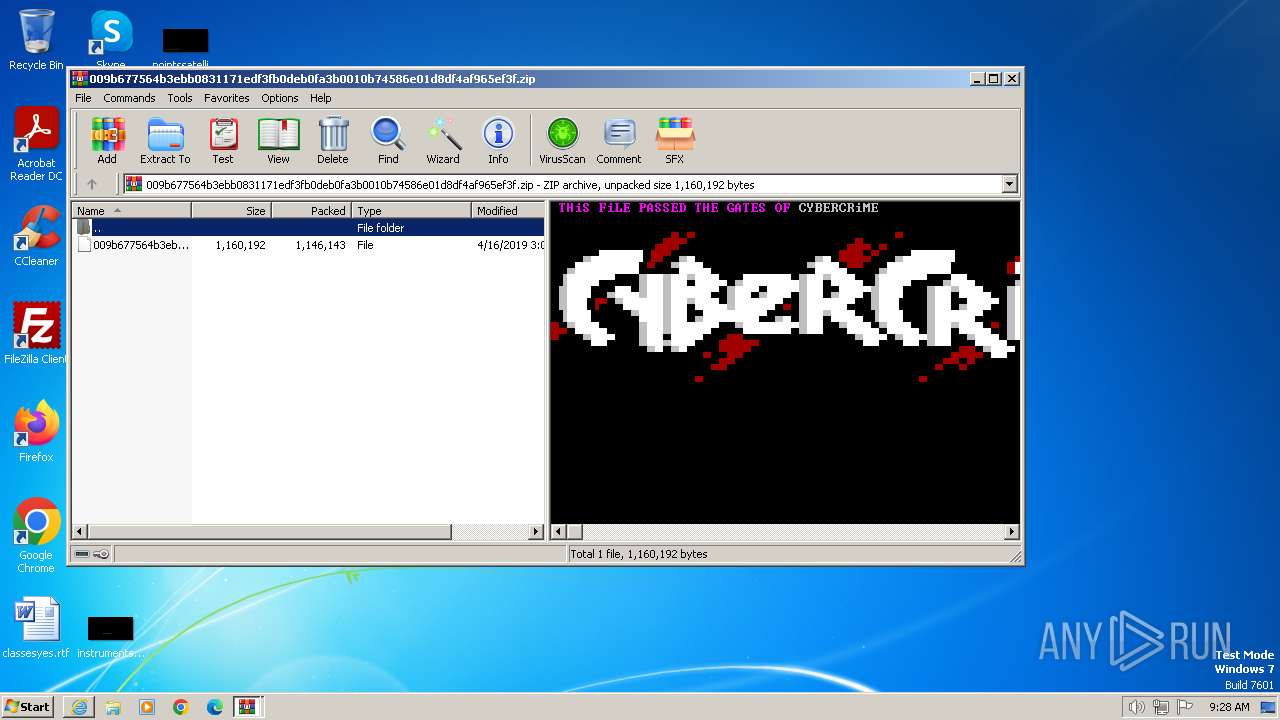Image resolution: width=1280 pixels, height=720 pixels.
Task: Click the Test archive icon
Action: pyautogui.click(x=223, y=140)
